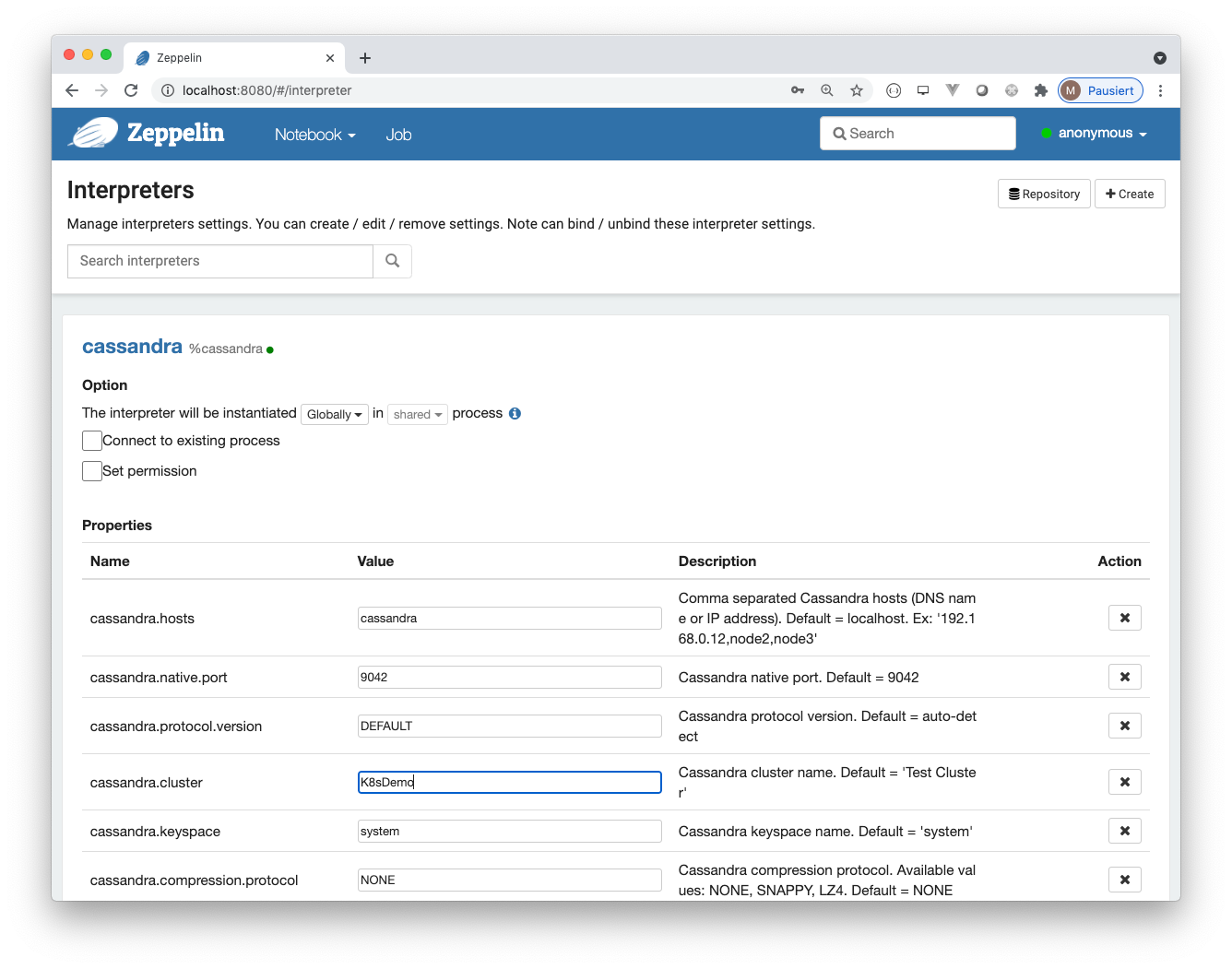Screen dimensions: 1232x969
Task: Remove the cassandra.hosts property
Action: coord(1124,618)
